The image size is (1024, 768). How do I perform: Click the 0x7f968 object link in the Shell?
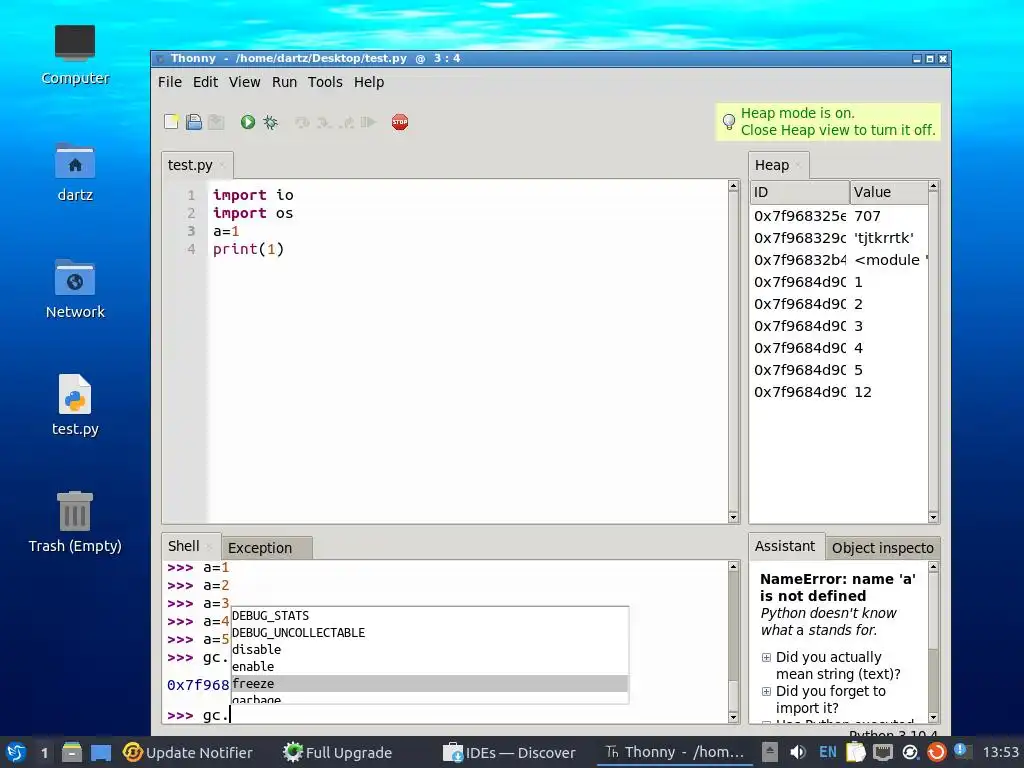[x=198, y=684]
